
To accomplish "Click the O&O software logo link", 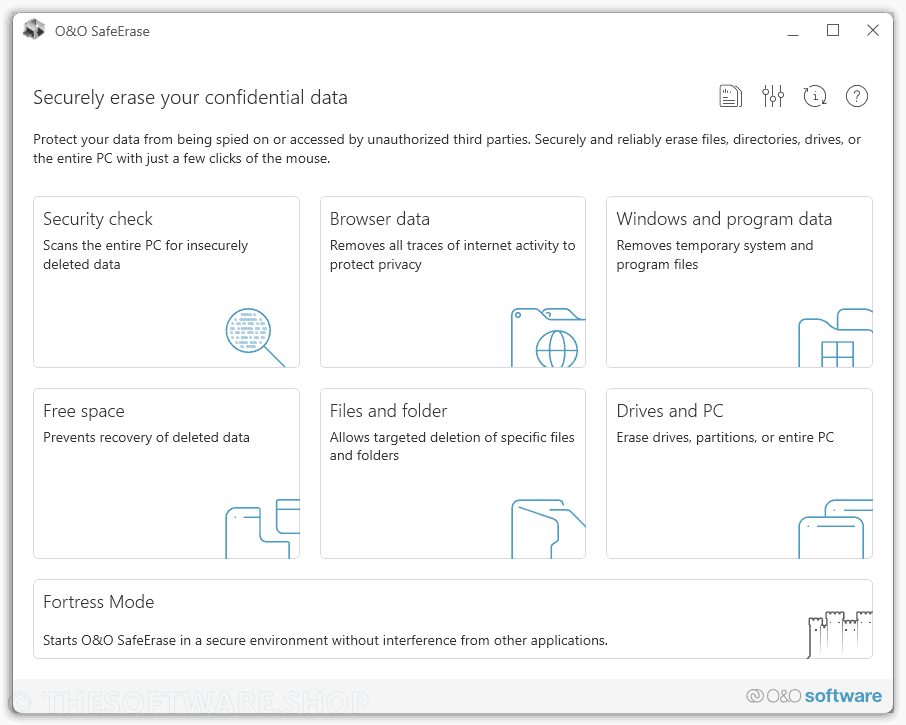I will 814,696.
